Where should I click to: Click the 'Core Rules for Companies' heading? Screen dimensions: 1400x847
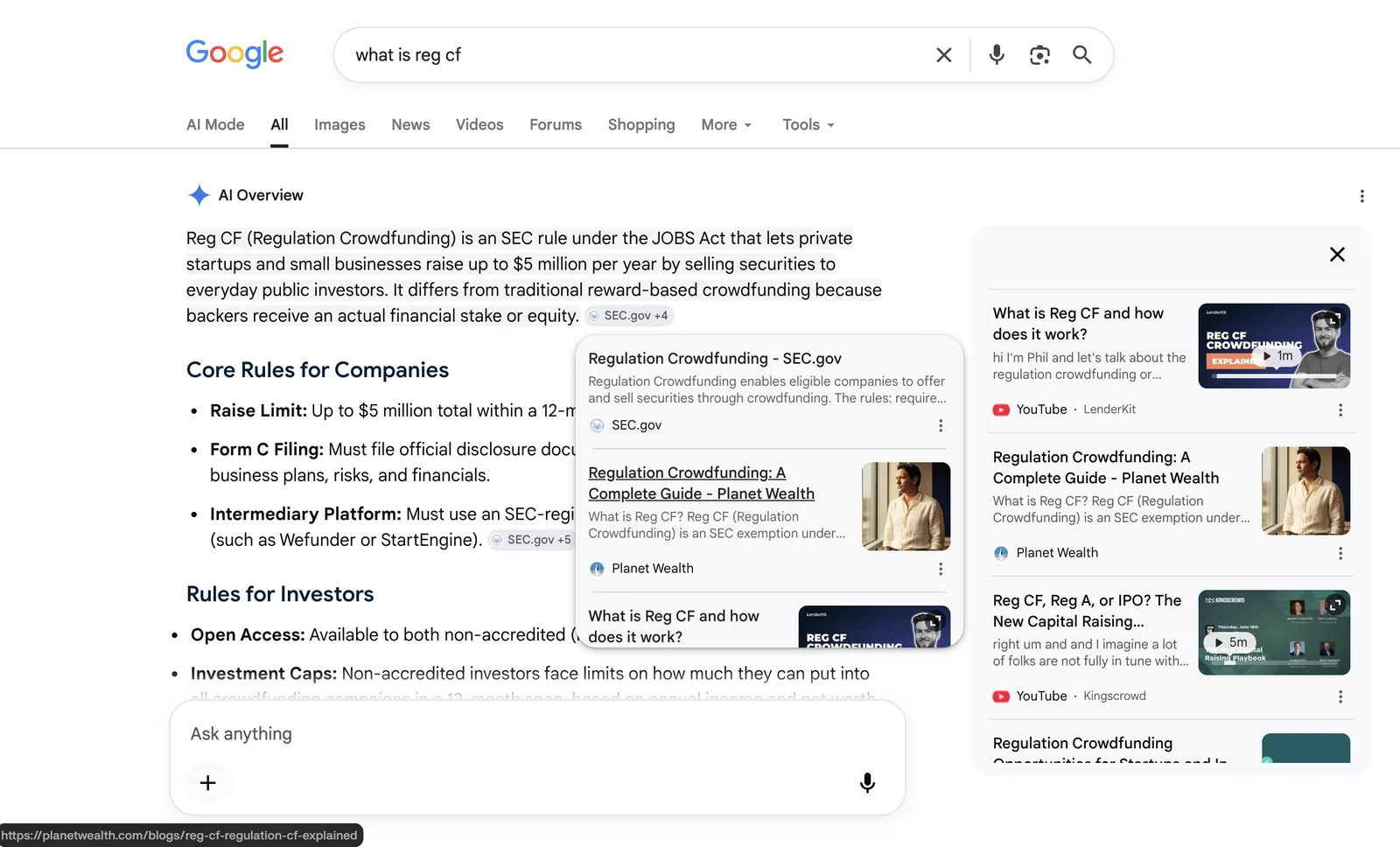coord(318,370)
